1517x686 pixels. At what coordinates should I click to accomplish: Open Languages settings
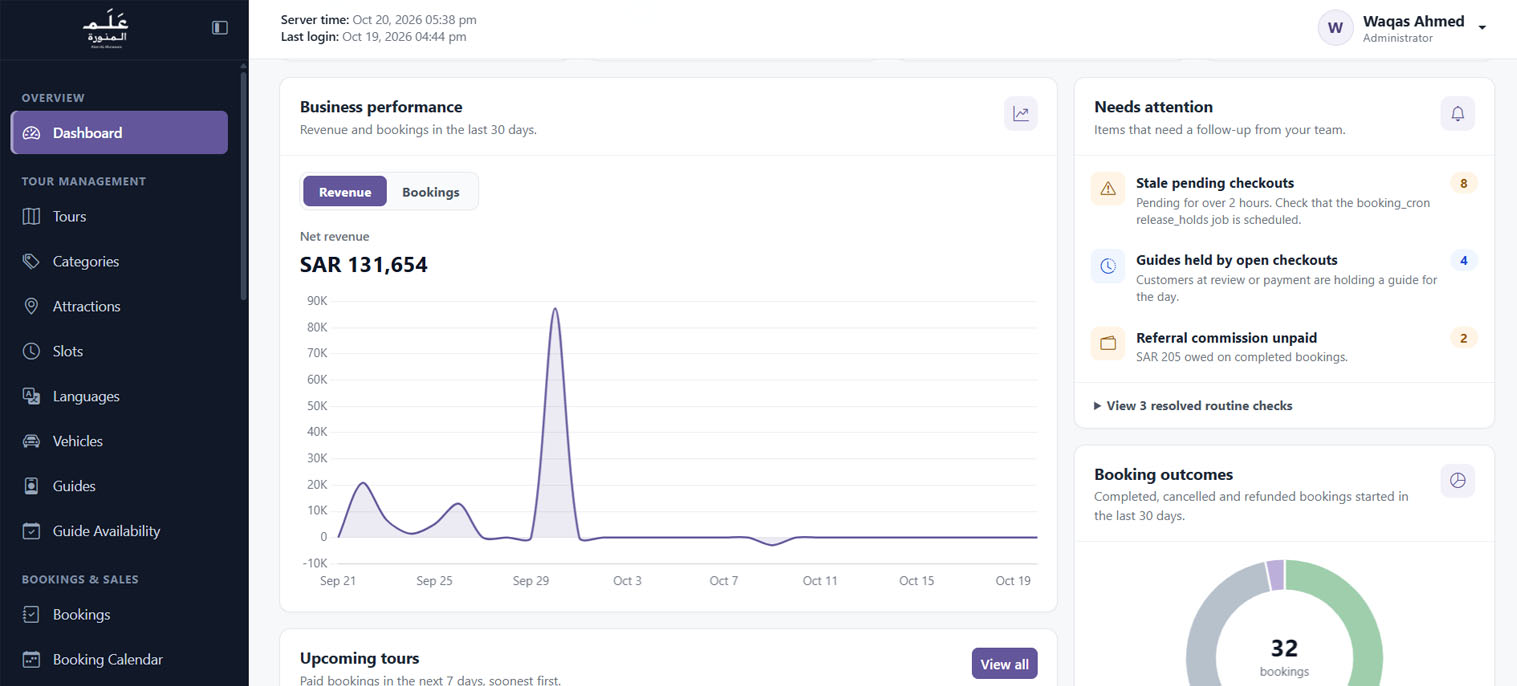click(119, 396)
